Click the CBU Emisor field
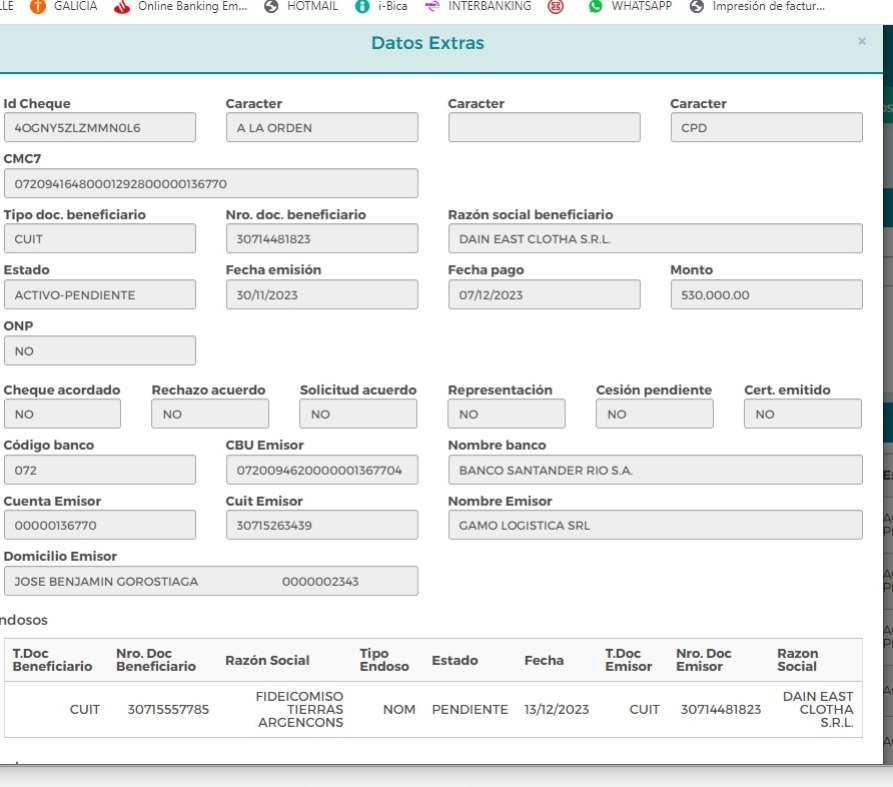This screenshot has width=893, height=787. pos(322,470)
